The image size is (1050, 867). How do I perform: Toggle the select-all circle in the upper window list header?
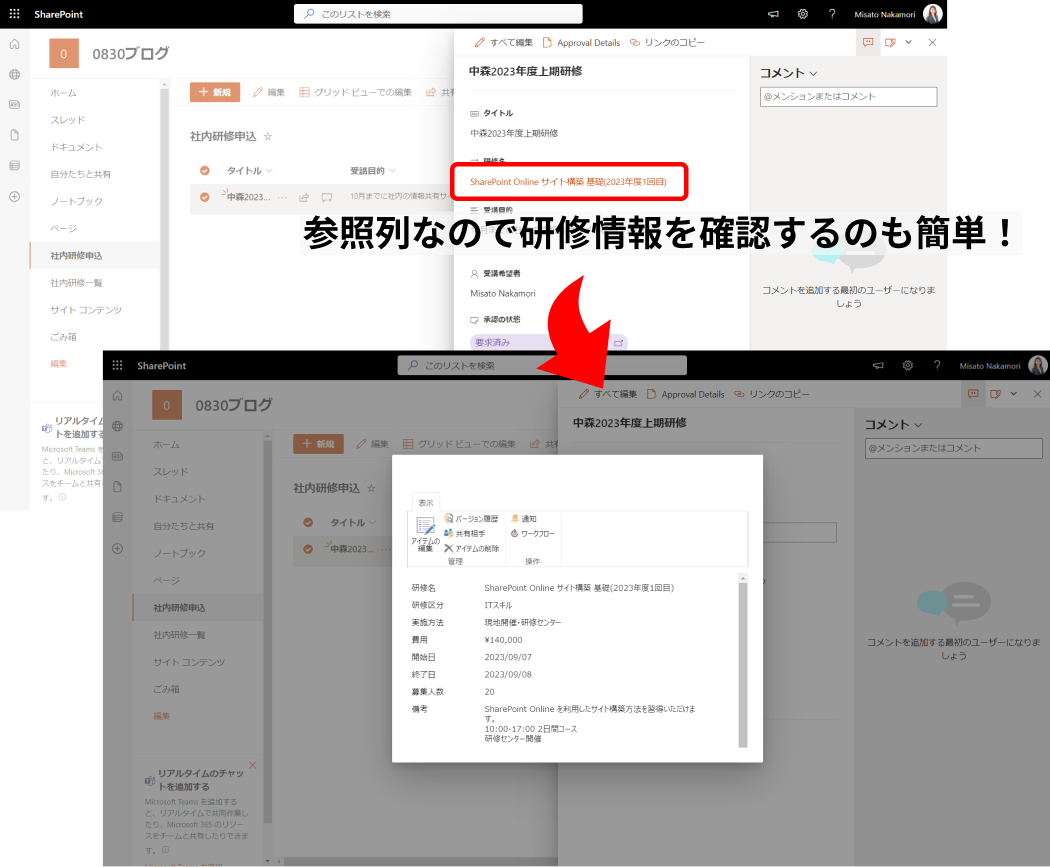[x=205, y=171]
